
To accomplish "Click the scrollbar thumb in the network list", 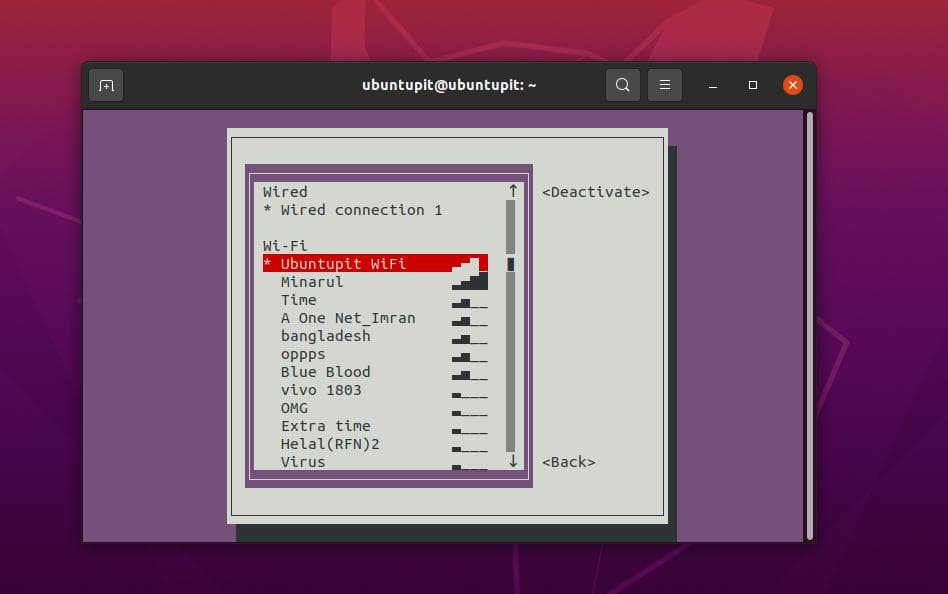I will pyautogui.click(x=510, y=262).
